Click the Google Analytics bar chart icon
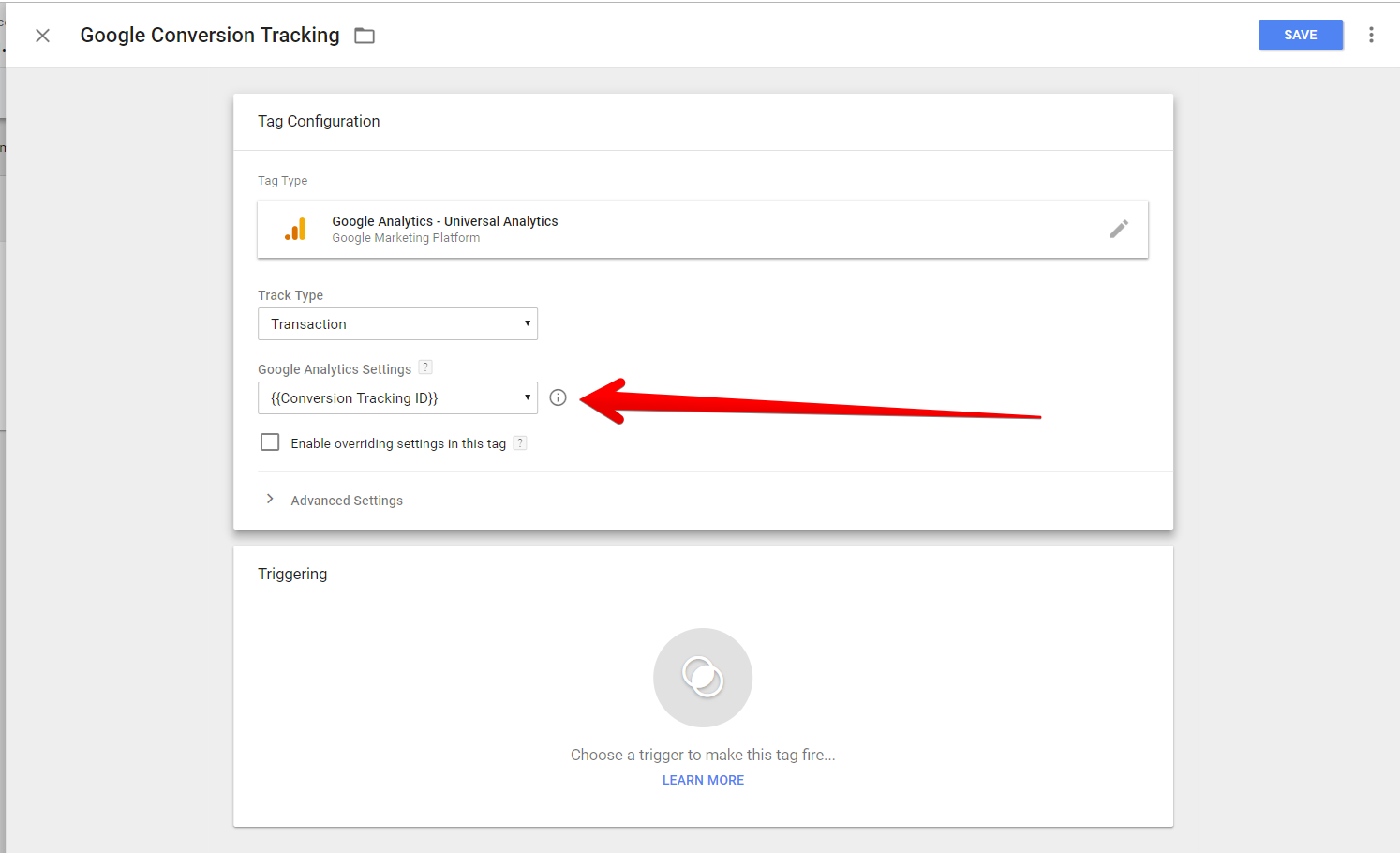This screenshot has width=1400, height=853. pos(295,230)
